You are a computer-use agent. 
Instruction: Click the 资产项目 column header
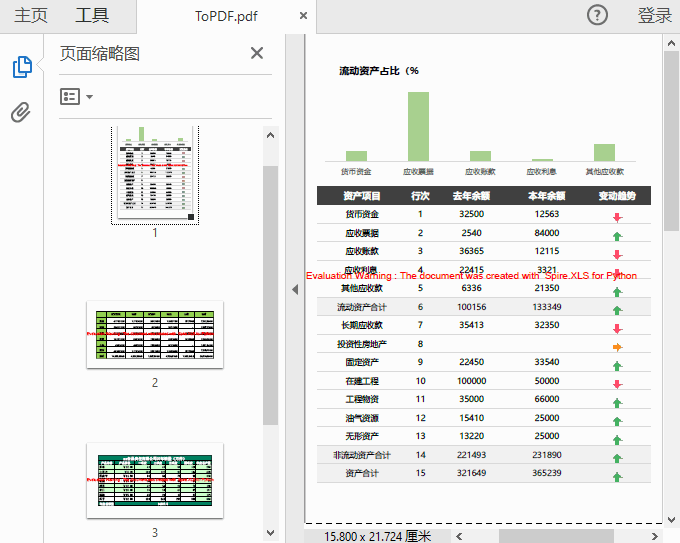click(362, 196)
